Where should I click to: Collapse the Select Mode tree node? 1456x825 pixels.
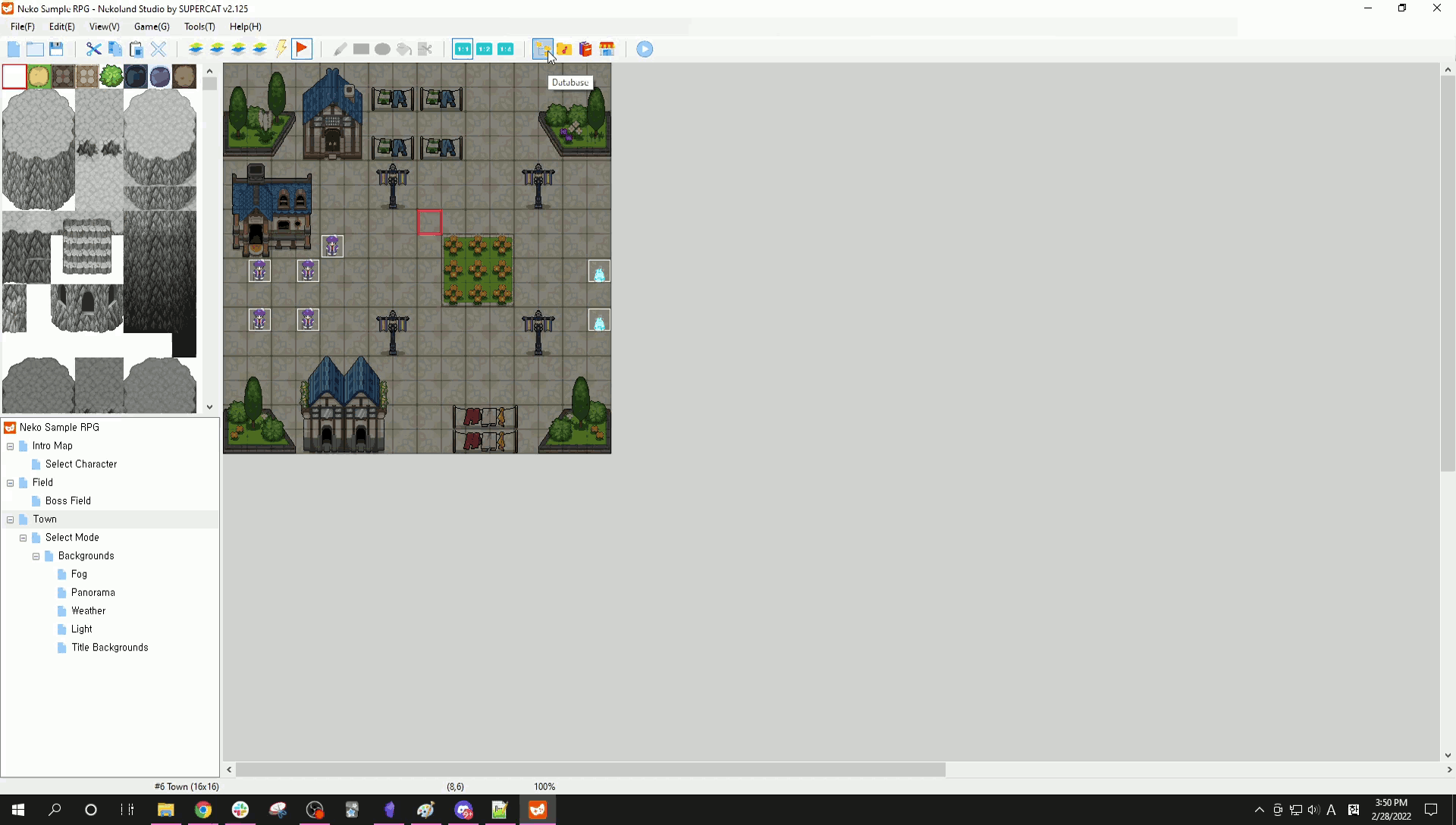pyautogui.click(x=24, y=538)
